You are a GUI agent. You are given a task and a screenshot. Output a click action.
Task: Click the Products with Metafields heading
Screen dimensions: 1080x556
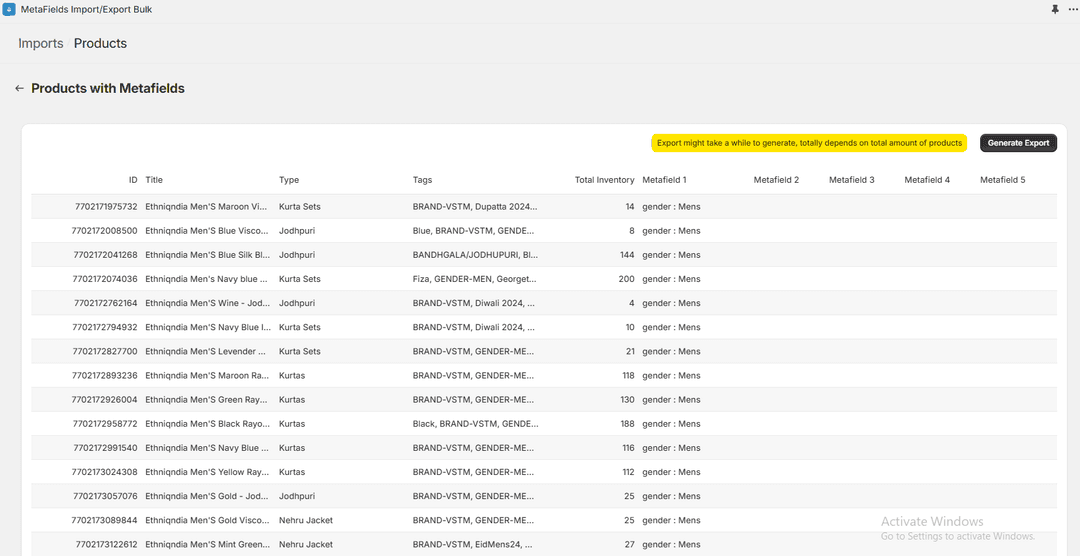coord(108,88)
